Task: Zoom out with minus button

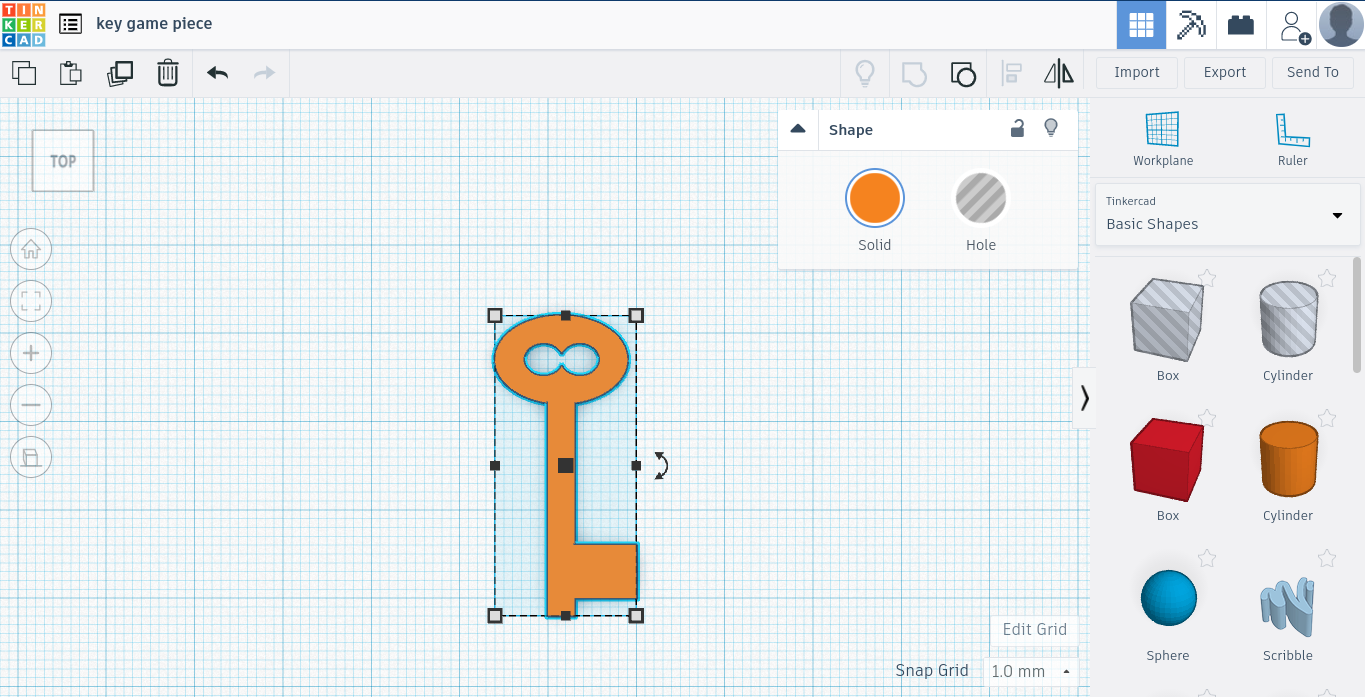Action: (31, 405)
